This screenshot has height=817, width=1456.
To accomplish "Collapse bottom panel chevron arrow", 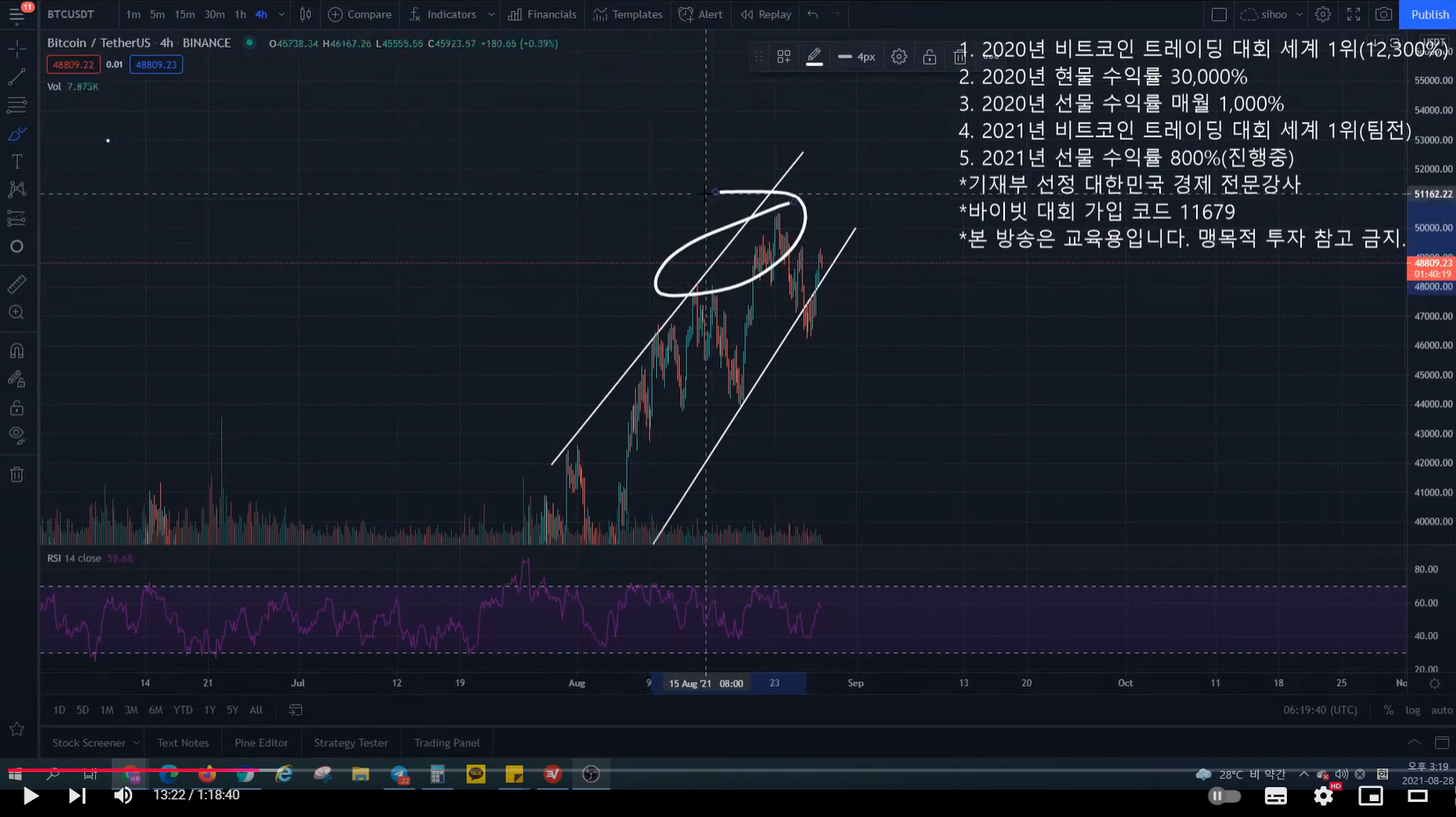I will coord(1414,743).
